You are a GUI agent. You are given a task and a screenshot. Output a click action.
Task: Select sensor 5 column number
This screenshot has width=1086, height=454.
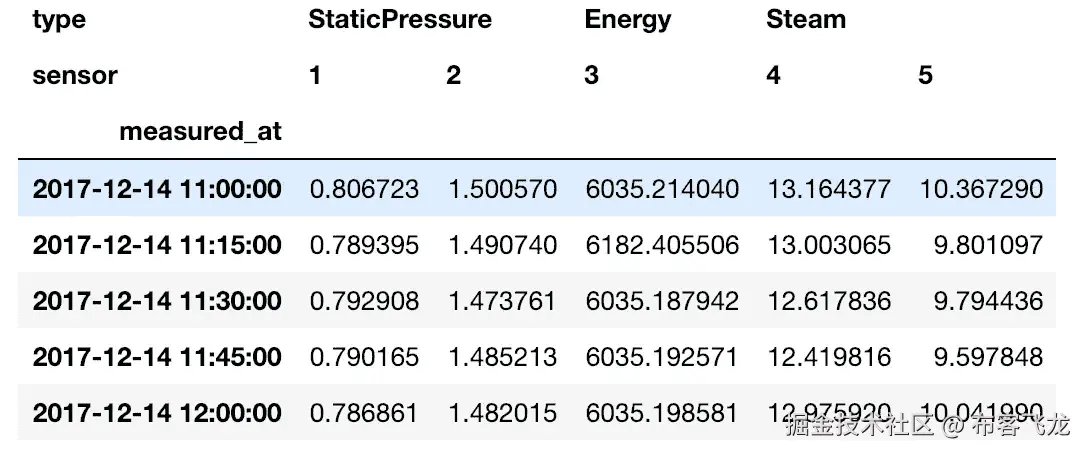click(925, 76)
